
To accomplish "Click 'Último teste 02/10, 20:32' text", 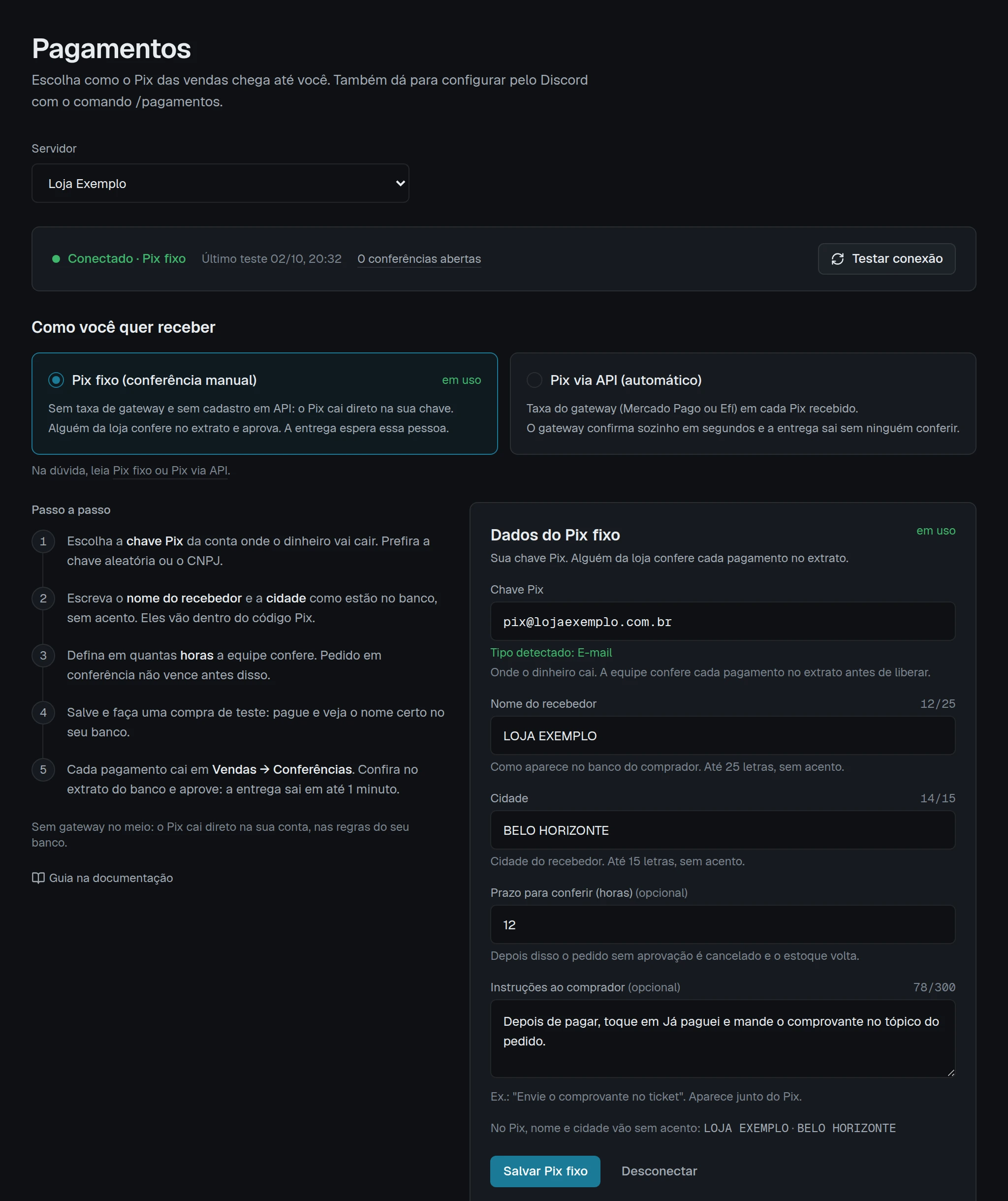I will [x=272, y=259].
